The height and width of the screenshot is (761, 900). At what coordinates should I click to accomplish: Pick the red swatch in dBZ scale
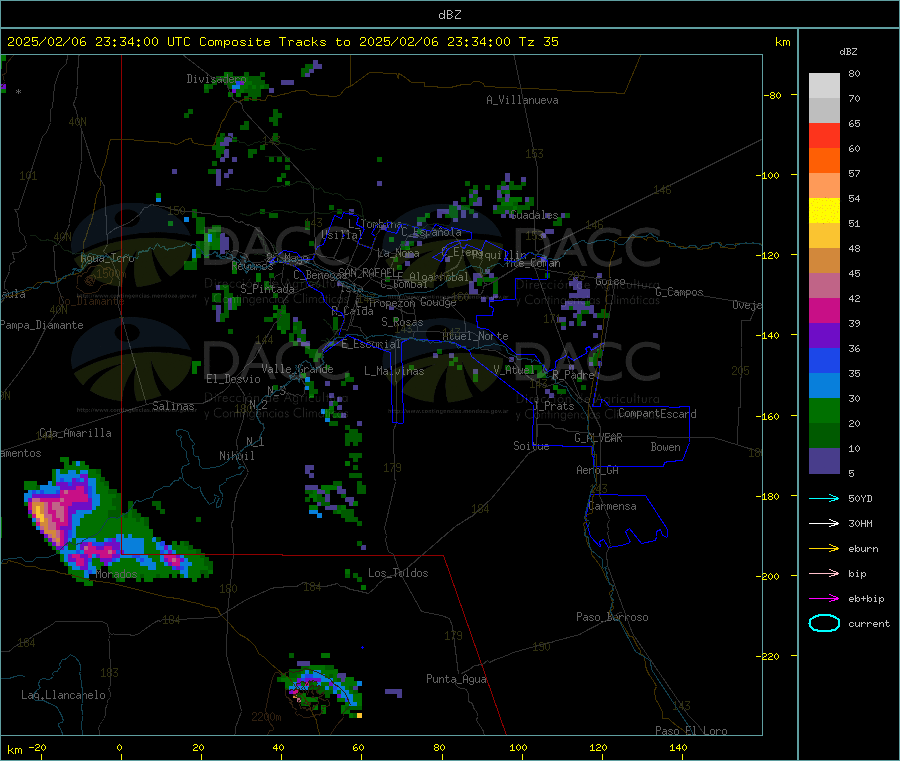824,135
